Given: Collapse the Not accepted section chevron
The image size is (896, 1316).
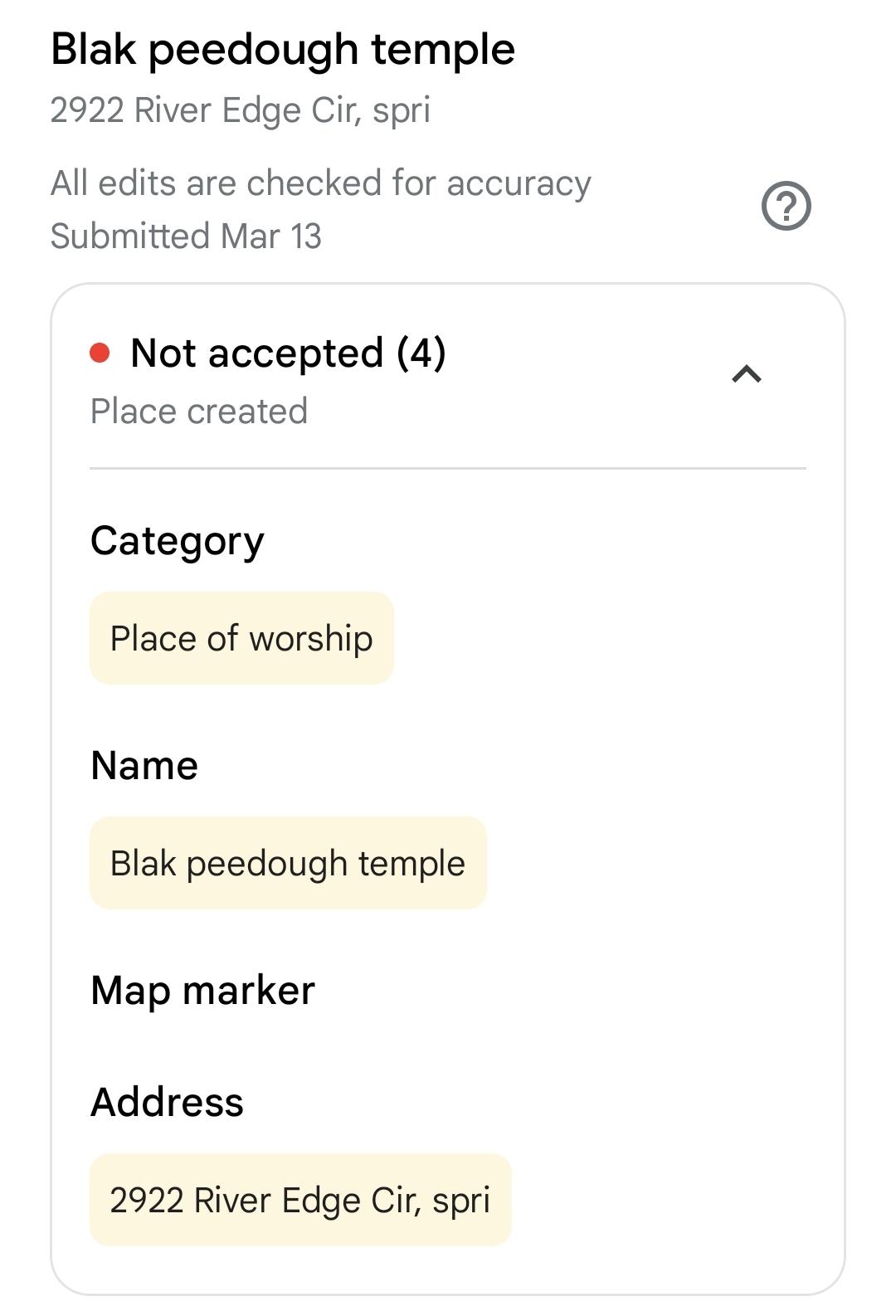Looking at the screenshot, I should pos(747,374).
